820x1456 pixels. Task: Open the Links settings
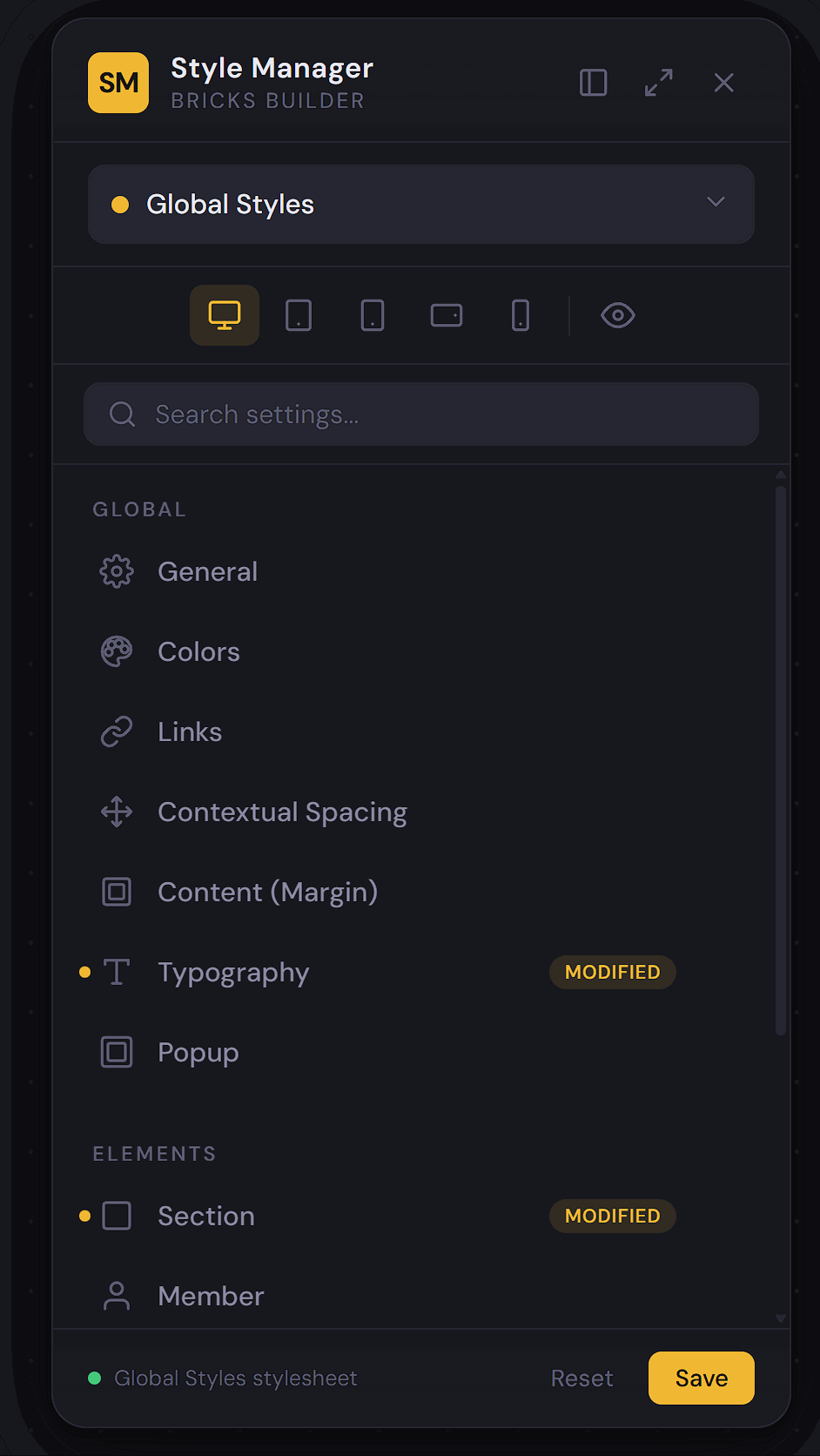click(190, 732)
